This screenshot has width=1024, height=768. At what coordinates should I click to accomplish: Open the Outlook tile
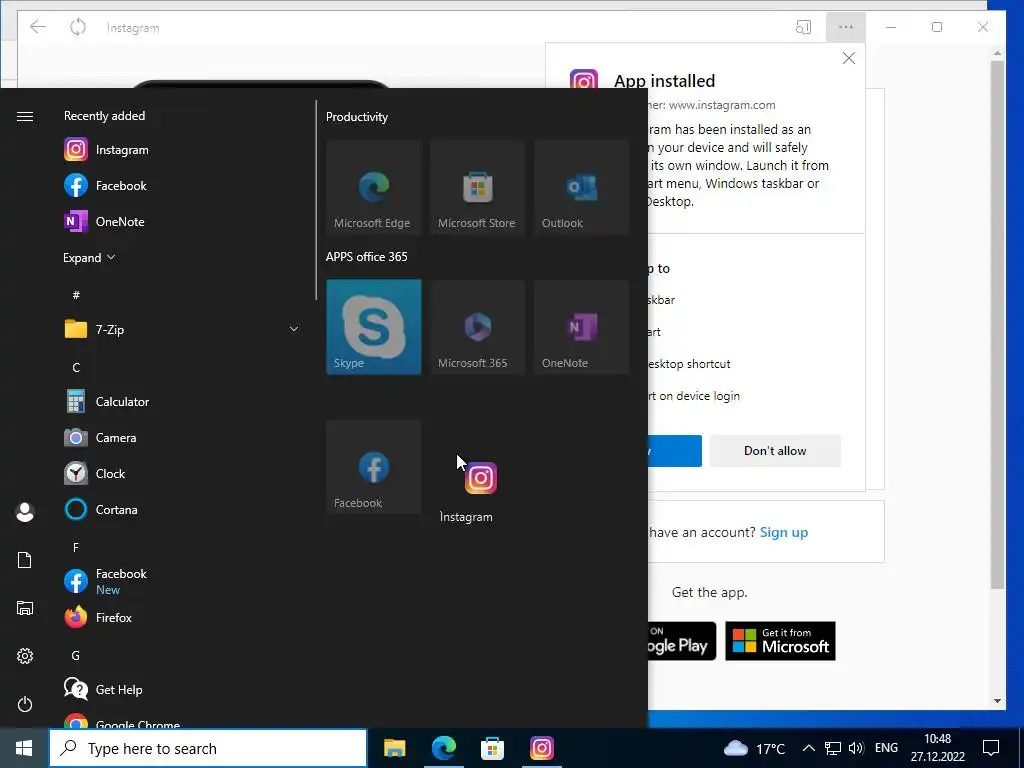point(581,187)
